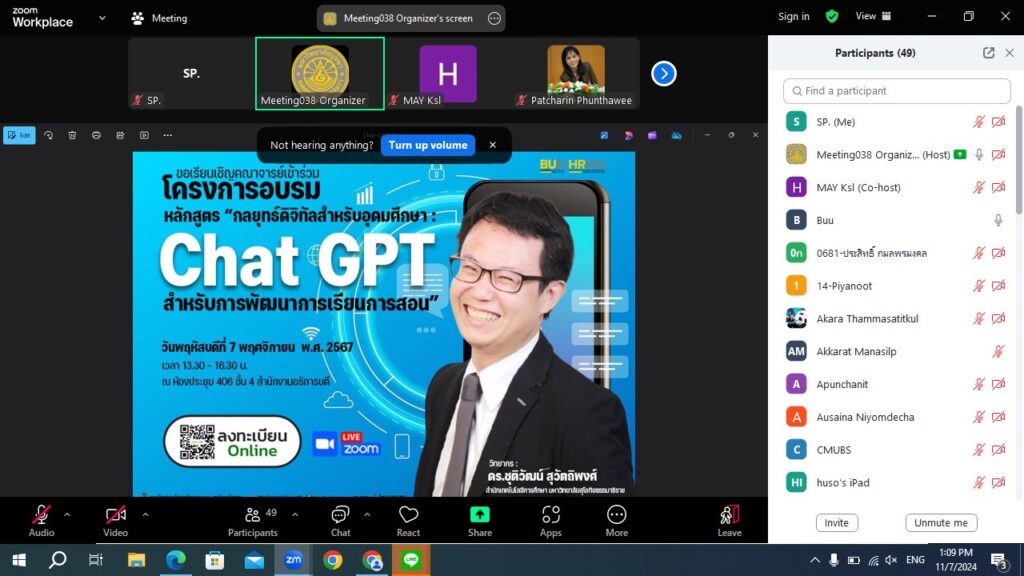Click the encryption shield icon
This screenshot has height=576, width=1024.
pos(832,16)
